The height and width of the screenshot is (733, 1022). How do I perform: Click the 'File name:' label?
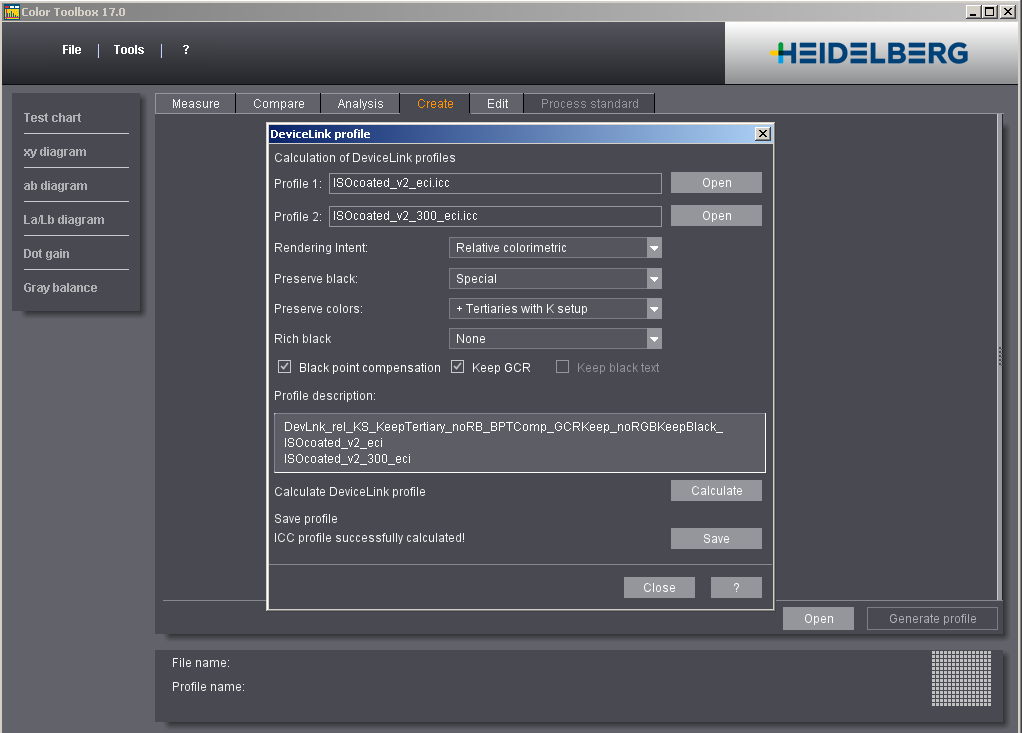pos(201,663)
